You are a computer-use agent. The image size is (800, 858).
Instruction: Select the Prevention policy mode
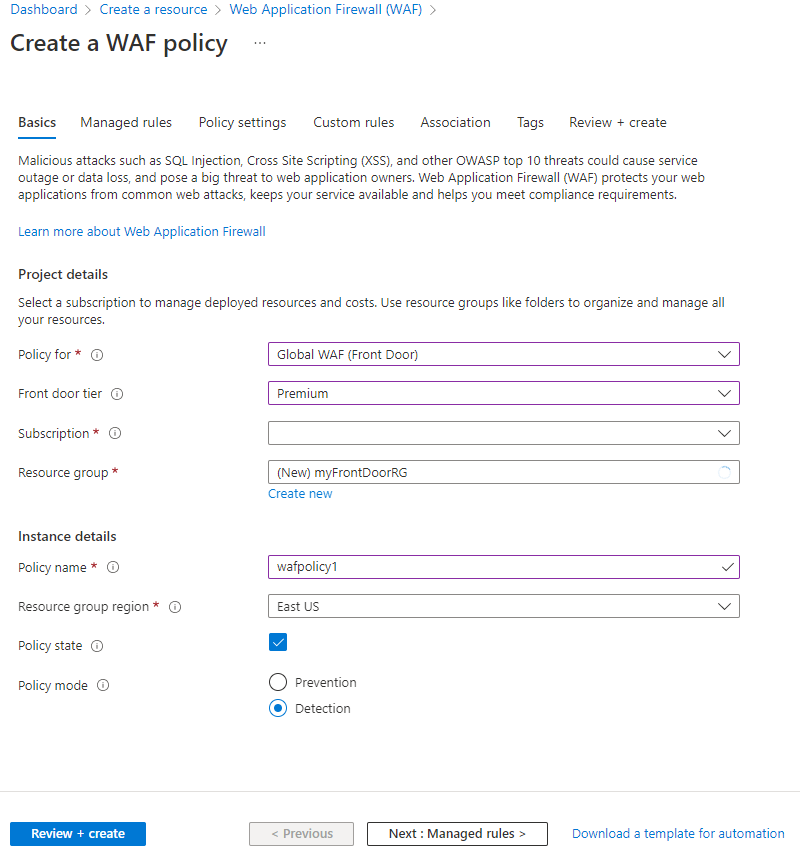coord(278,682)
